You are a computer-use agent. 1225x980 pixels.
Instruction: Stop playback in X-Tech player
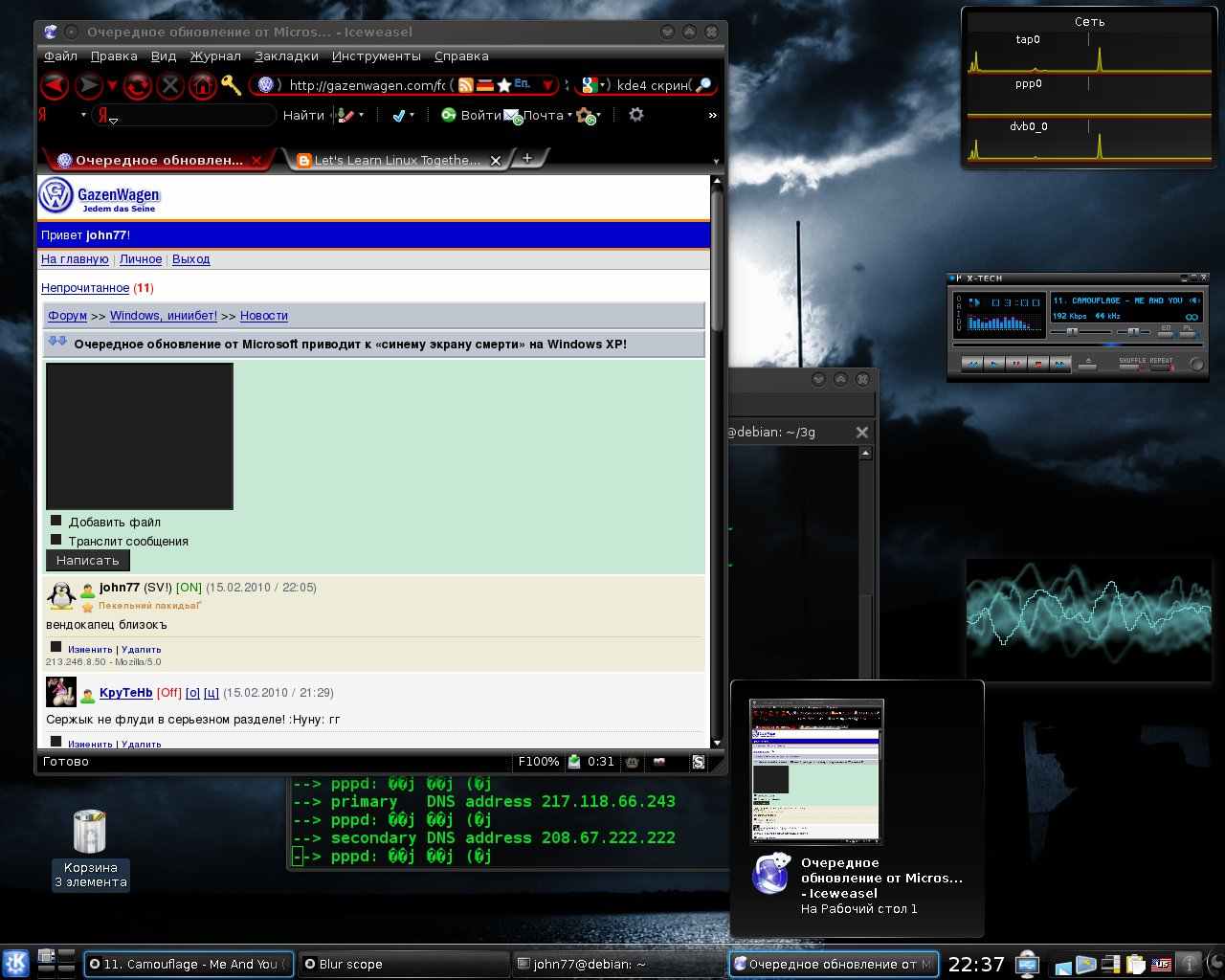pos(1038,364)
